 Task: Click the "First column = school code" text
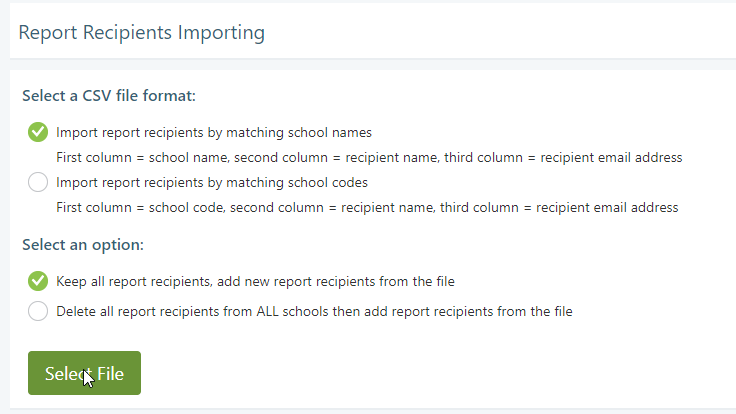(x=139, y=208)
